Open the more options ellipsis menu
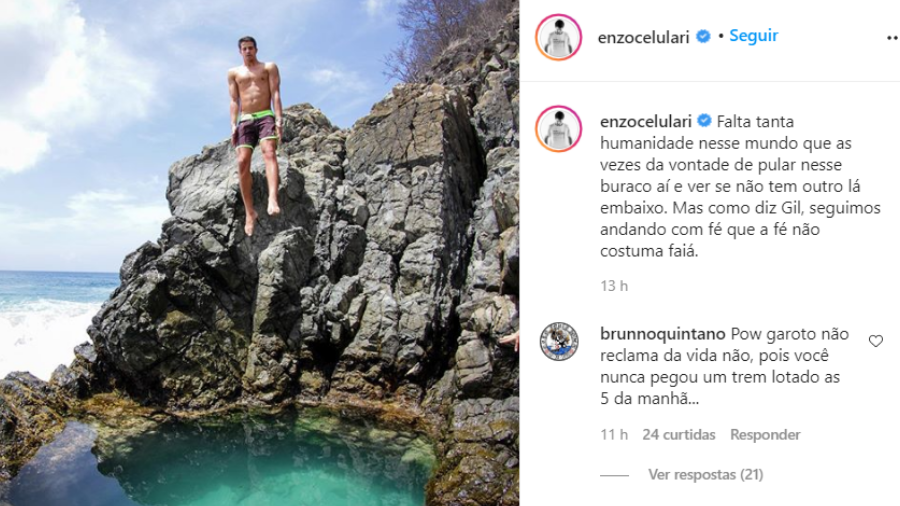This screenshot has height=506, width=900. [893, 38]
